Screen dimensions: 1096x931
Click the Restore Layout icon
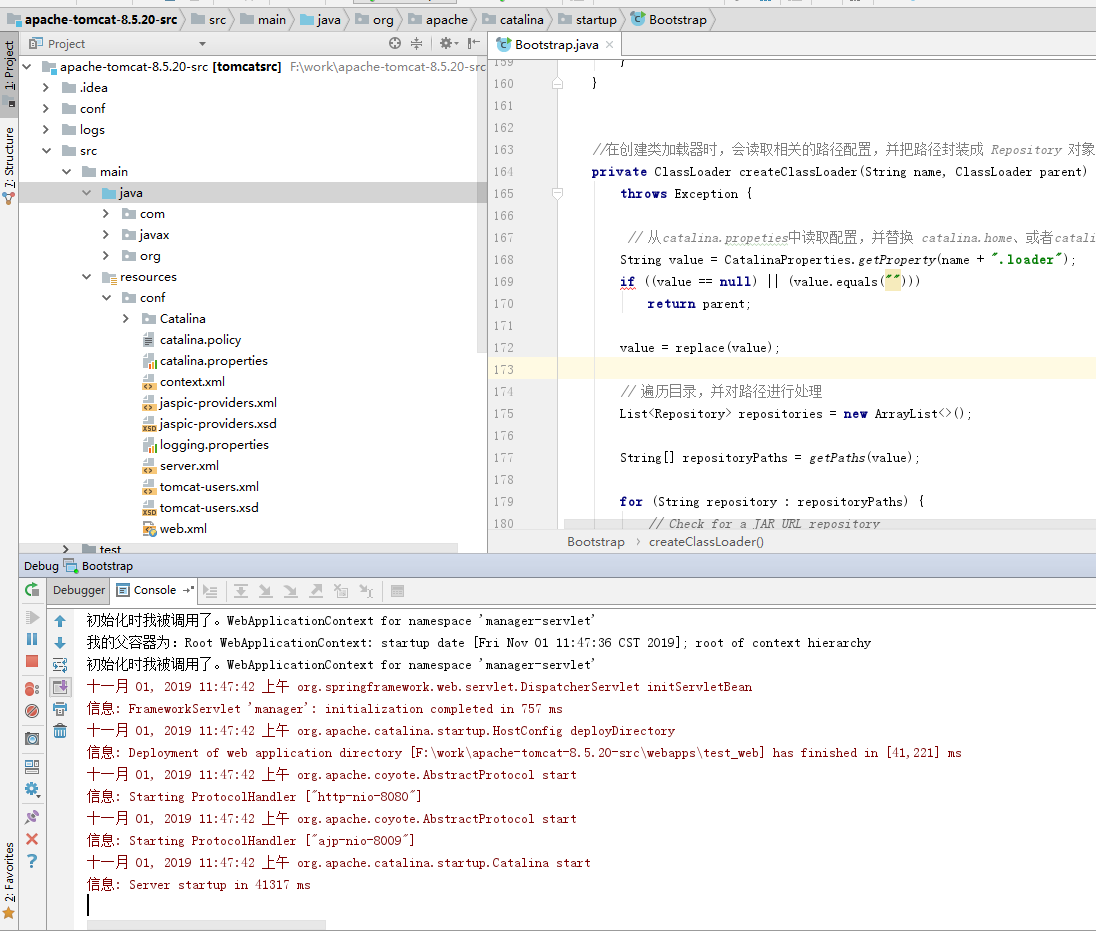(x=32, y=767)
